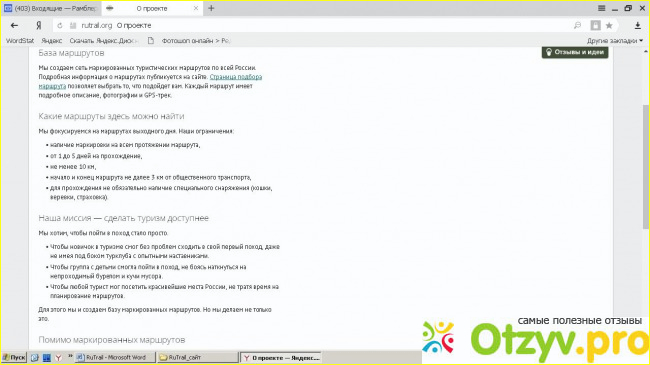
Task: Open the downloads arrow icon
Action: point(638,26)
